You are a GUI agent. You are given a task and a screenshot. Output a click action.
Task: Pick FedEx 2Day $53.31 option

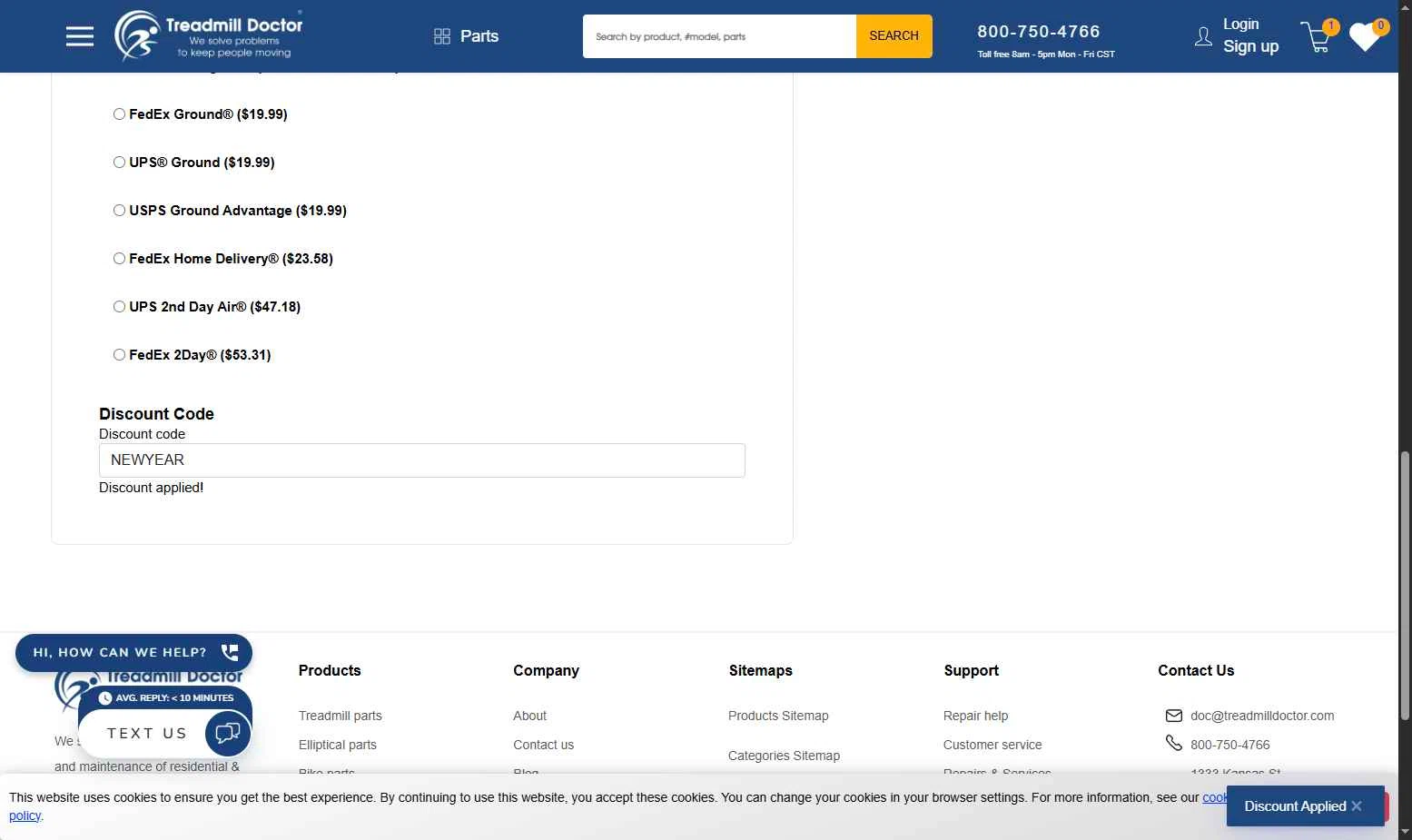(x=119, y=355)
